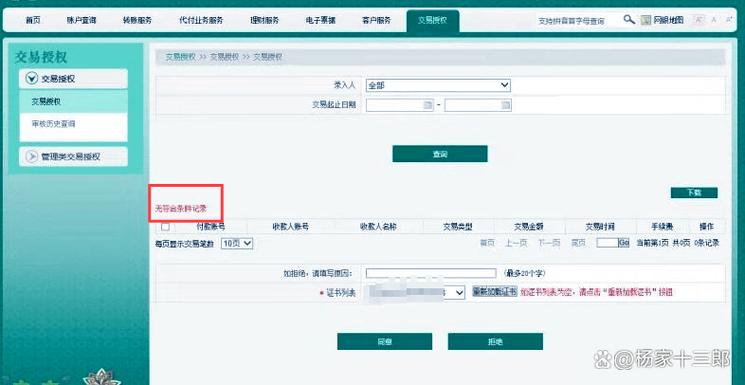Click the start date calendar icon
This screenshot has height=385, width=745.
coord(428,105)
